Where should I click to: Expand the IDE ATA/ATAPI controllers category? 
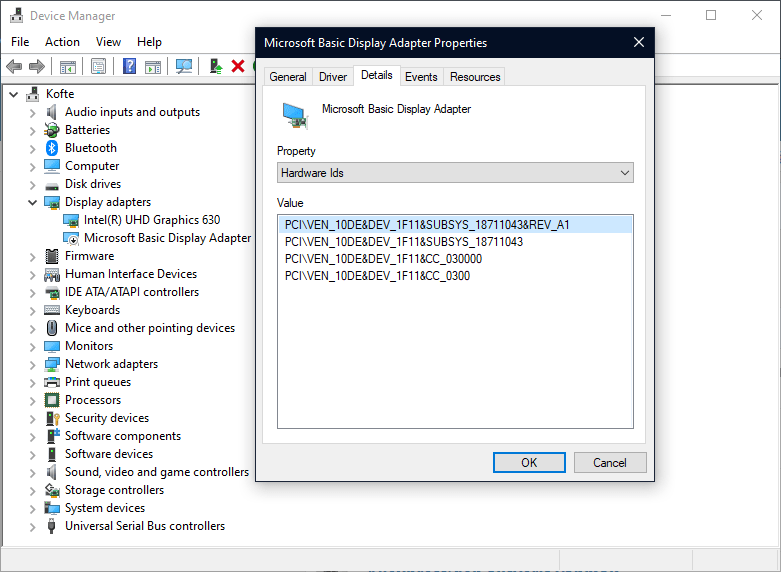point(32,293)
